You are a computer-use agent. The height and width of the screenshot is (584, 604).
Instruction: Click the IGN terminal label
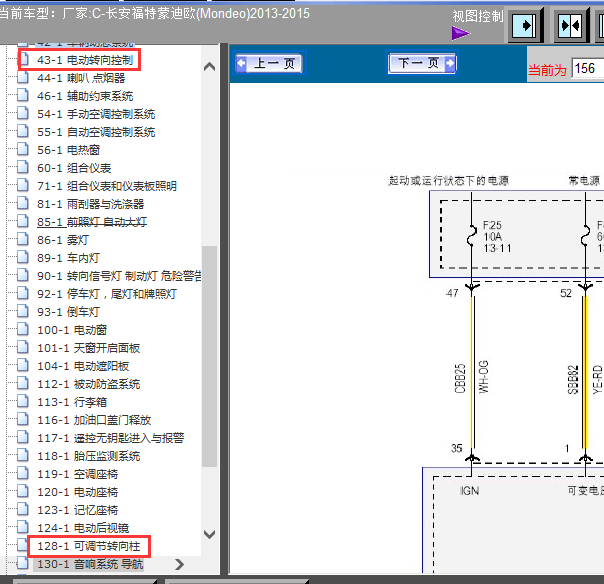tap(470, 491)
